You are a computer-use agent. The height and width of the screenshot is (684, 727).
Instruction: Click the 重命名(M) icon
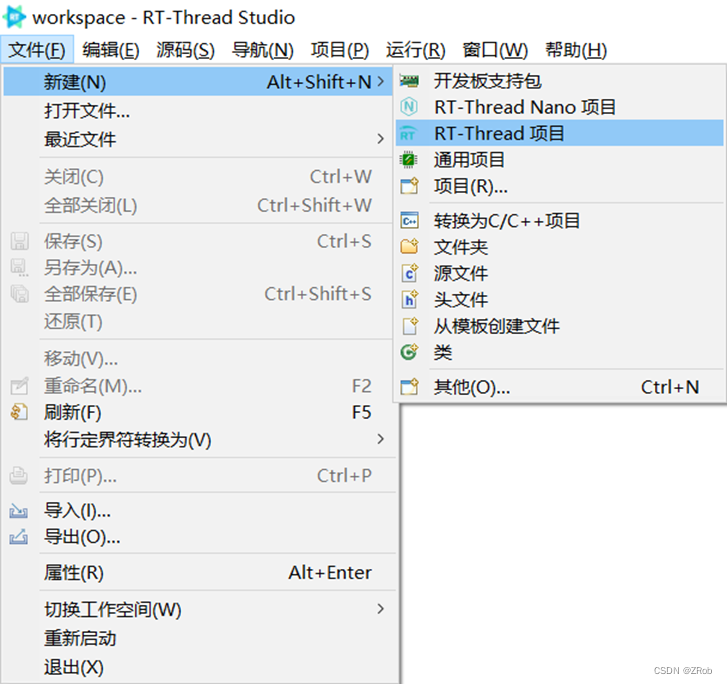tap(19, 386)
